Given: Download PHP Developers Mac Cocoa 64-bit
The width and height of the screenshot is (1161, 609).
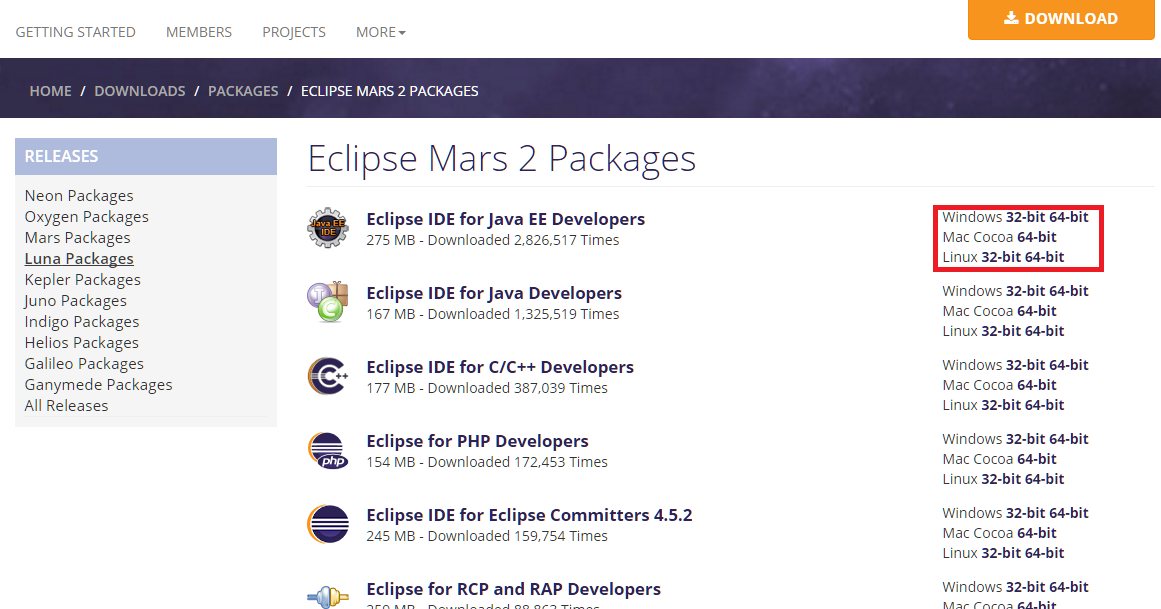Looking at the screenshot, I should [x=1037, y=459].
